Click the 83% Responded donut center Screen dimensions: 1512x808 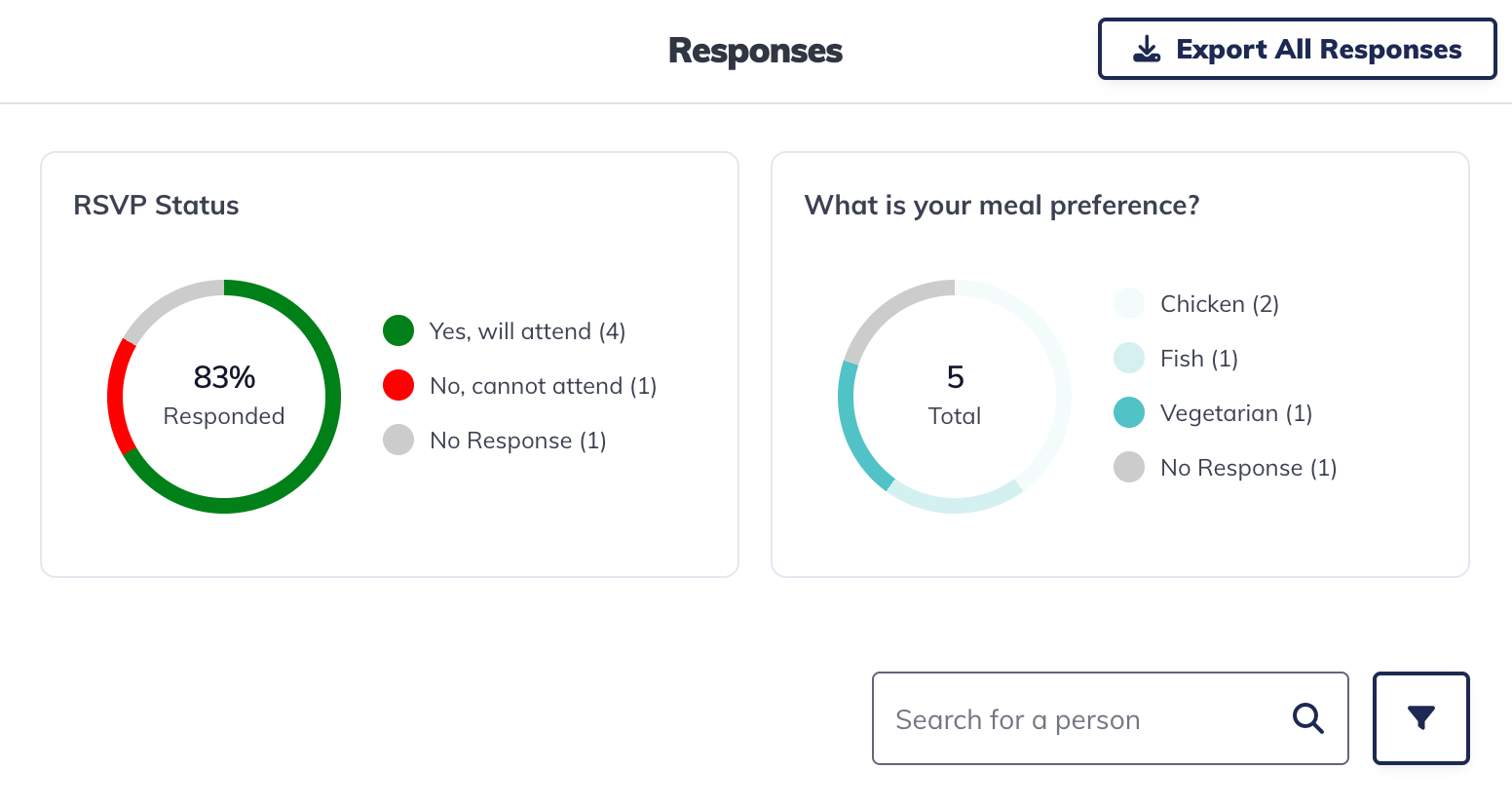point(224,396)
